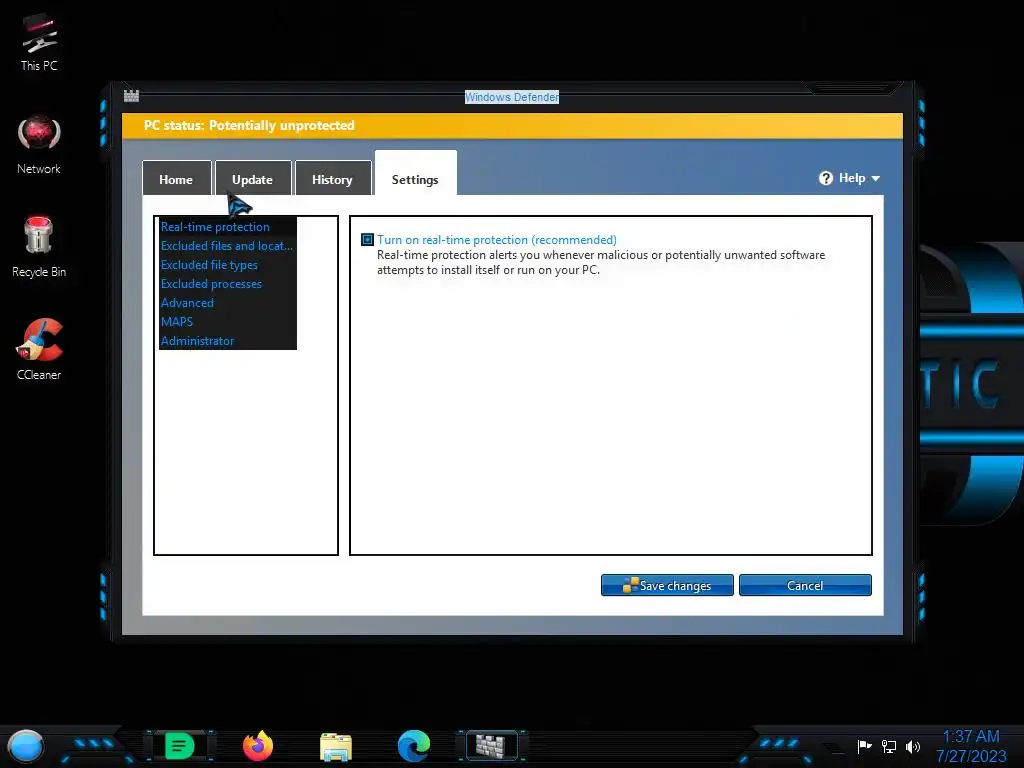1024x768 pixels.
Task: Switch to the Home tab
Action: point(176,178)
